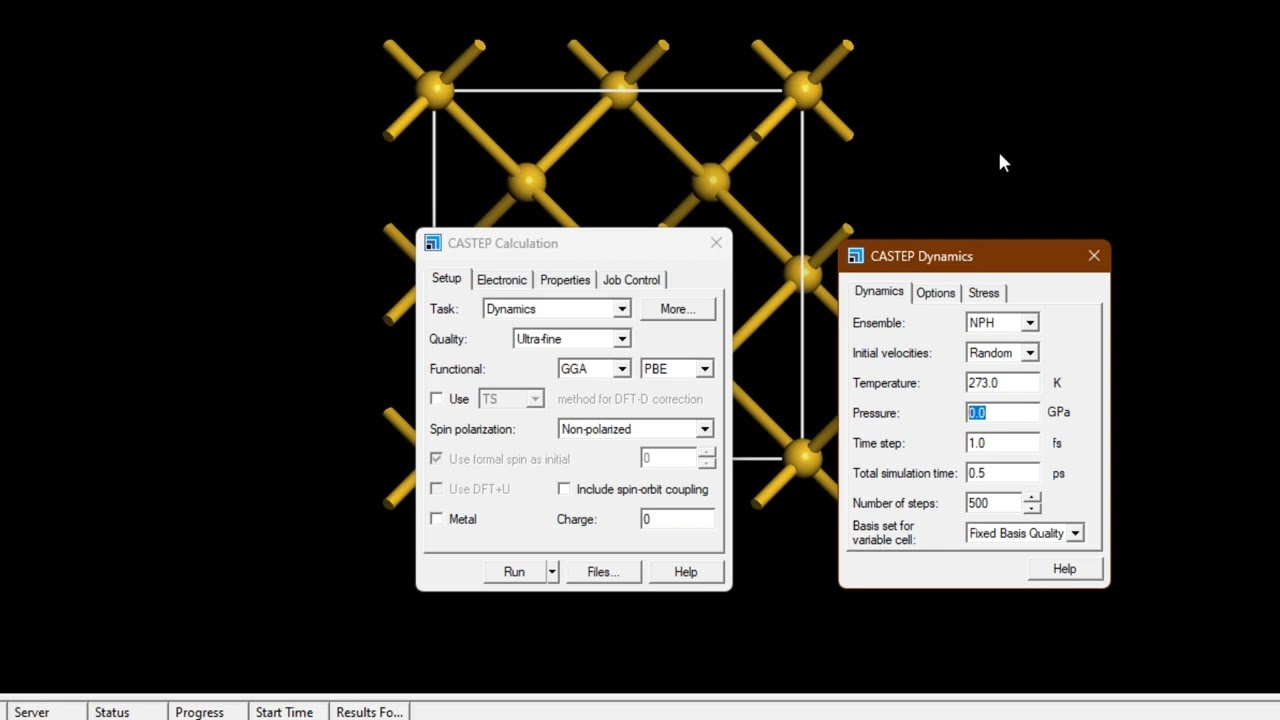Expand the Task dropdown
This screenshot has width=1280, height=720.
click(x=622, y=309)
